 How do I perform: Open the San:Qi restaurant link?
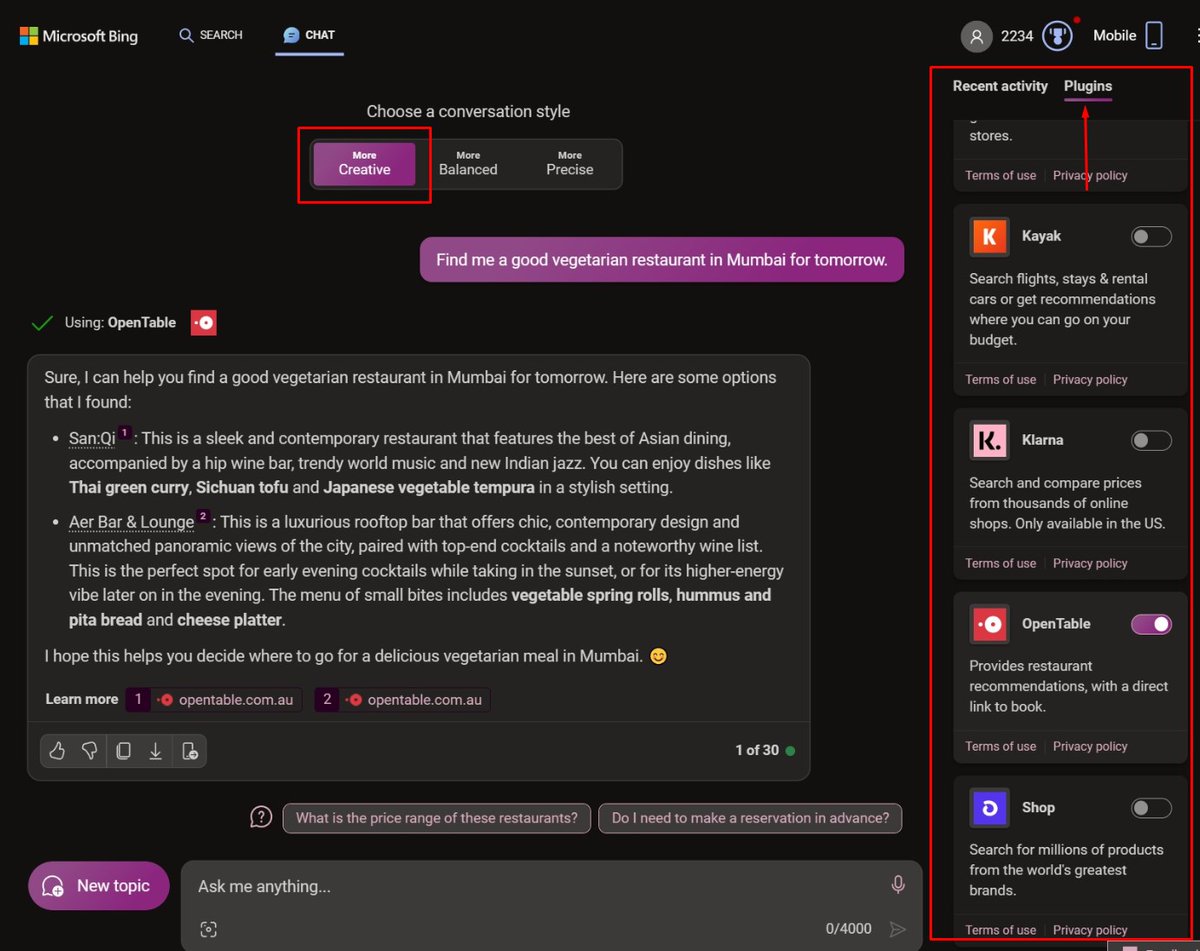[92, 438]
